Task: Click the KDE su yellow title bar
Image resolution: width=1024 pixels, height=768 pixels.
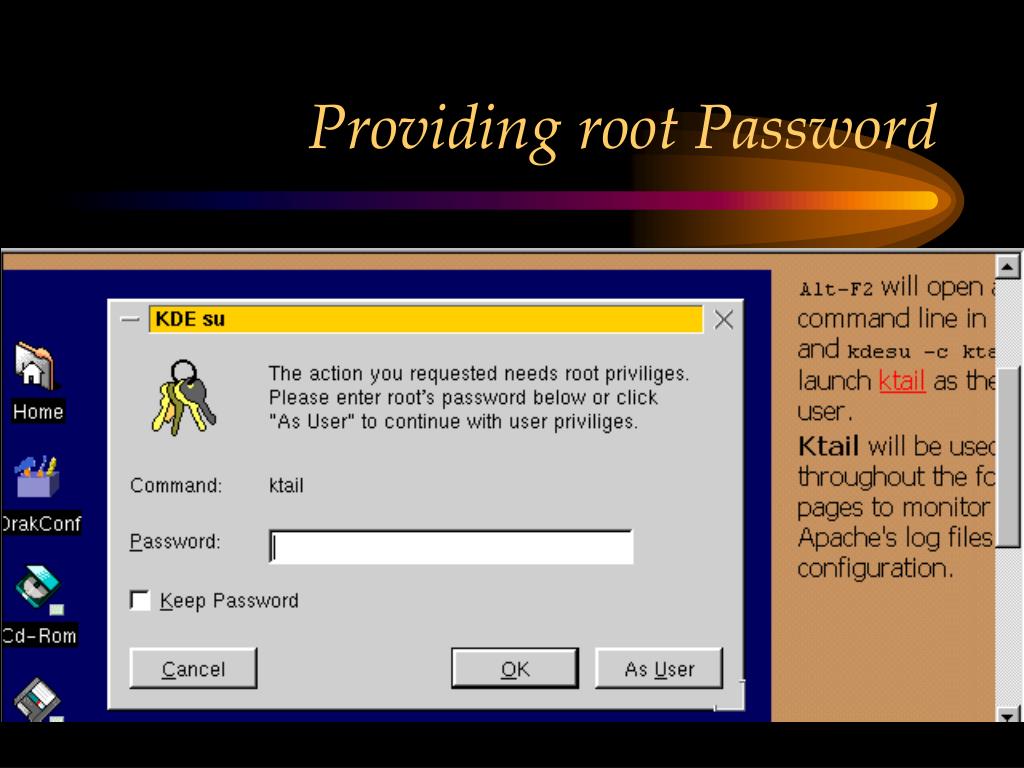Action: point(426,319)
